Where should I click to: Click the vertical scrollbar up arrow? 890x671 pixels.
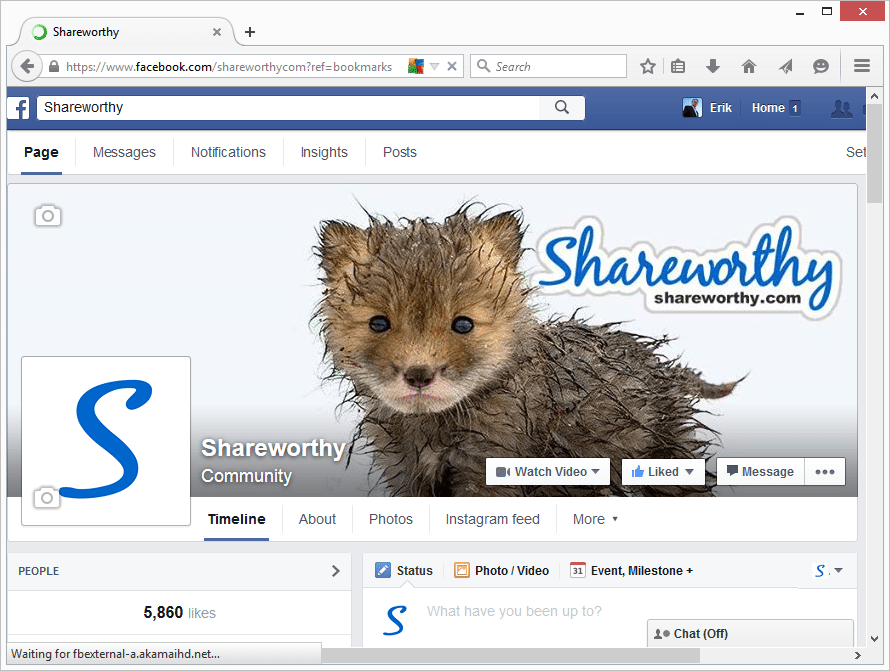point(875,96)
